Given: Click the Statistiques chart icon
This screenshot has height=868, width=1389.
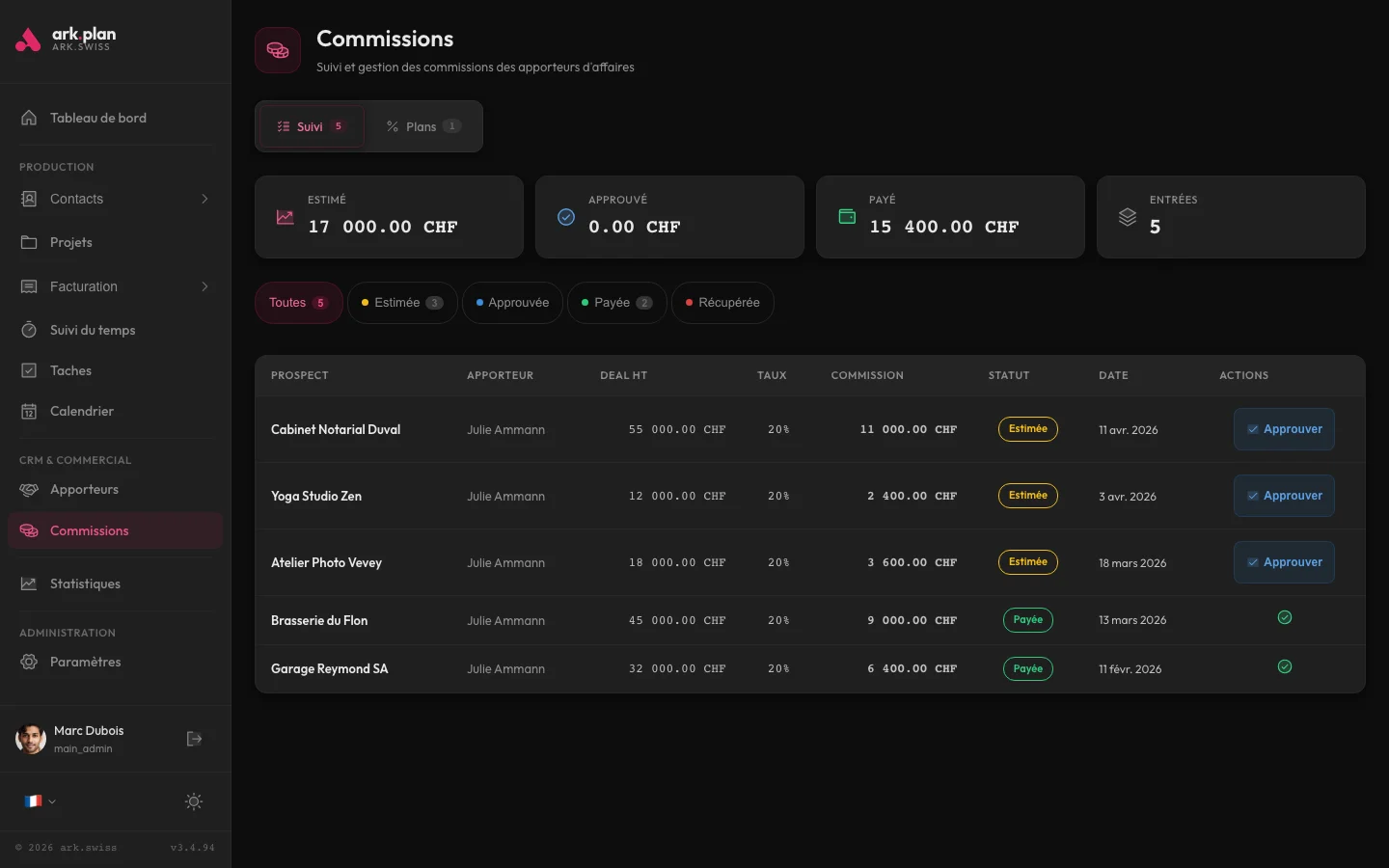Looking at the screenshot, I should tap(30, 583).
